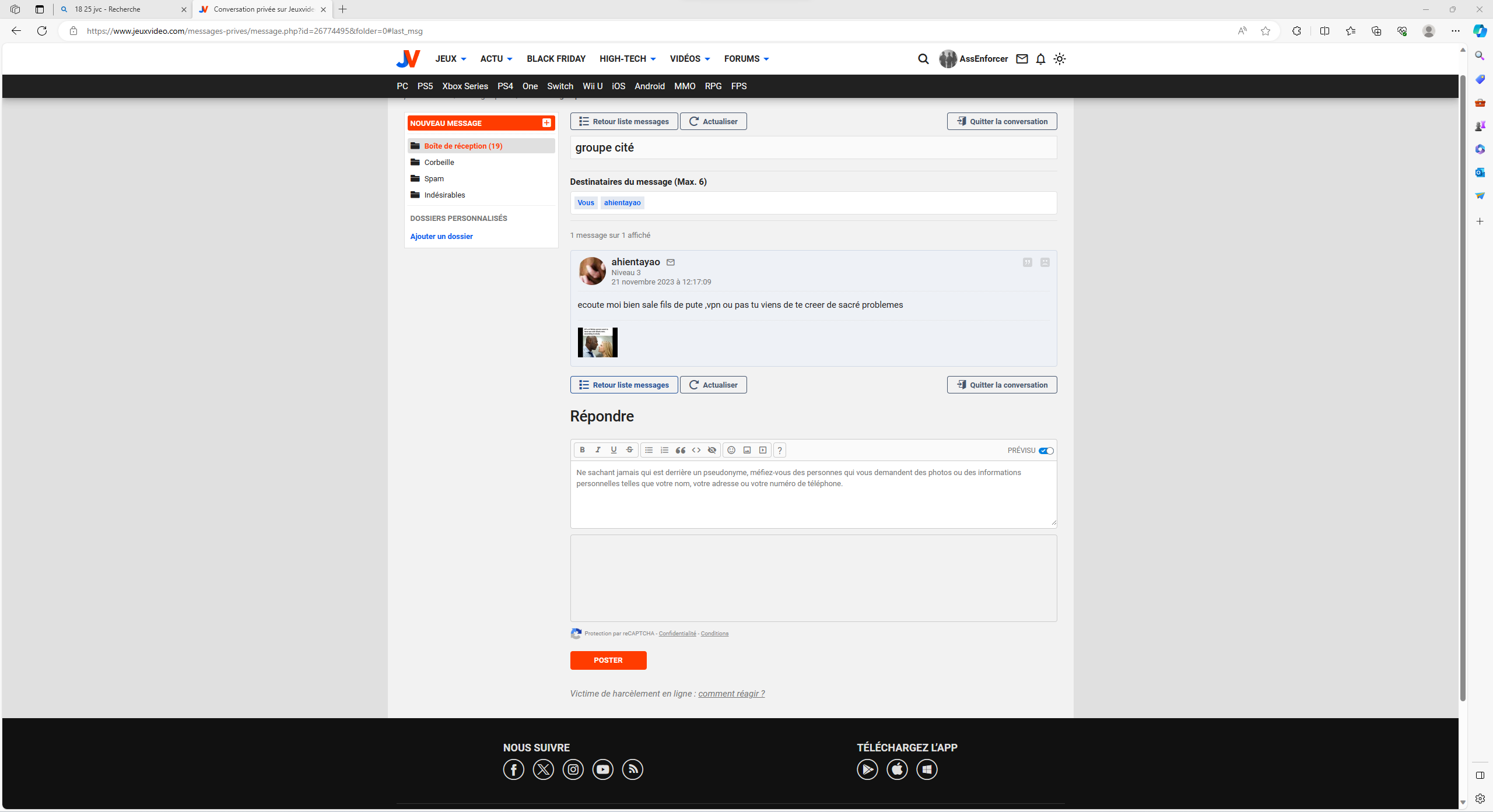The image size is (1493, 812).
Task: Insert an image in the reply
Action: [747, 450]
